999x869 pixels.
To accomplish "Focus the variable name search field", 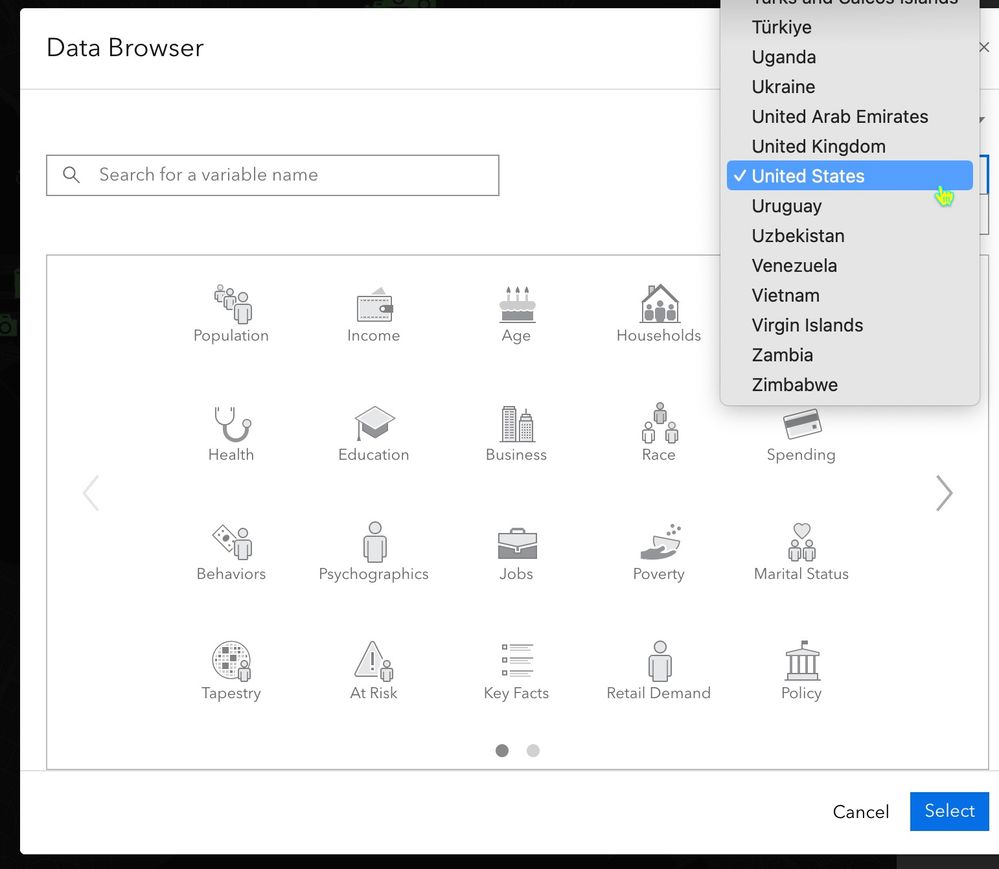I will (273, 175).
